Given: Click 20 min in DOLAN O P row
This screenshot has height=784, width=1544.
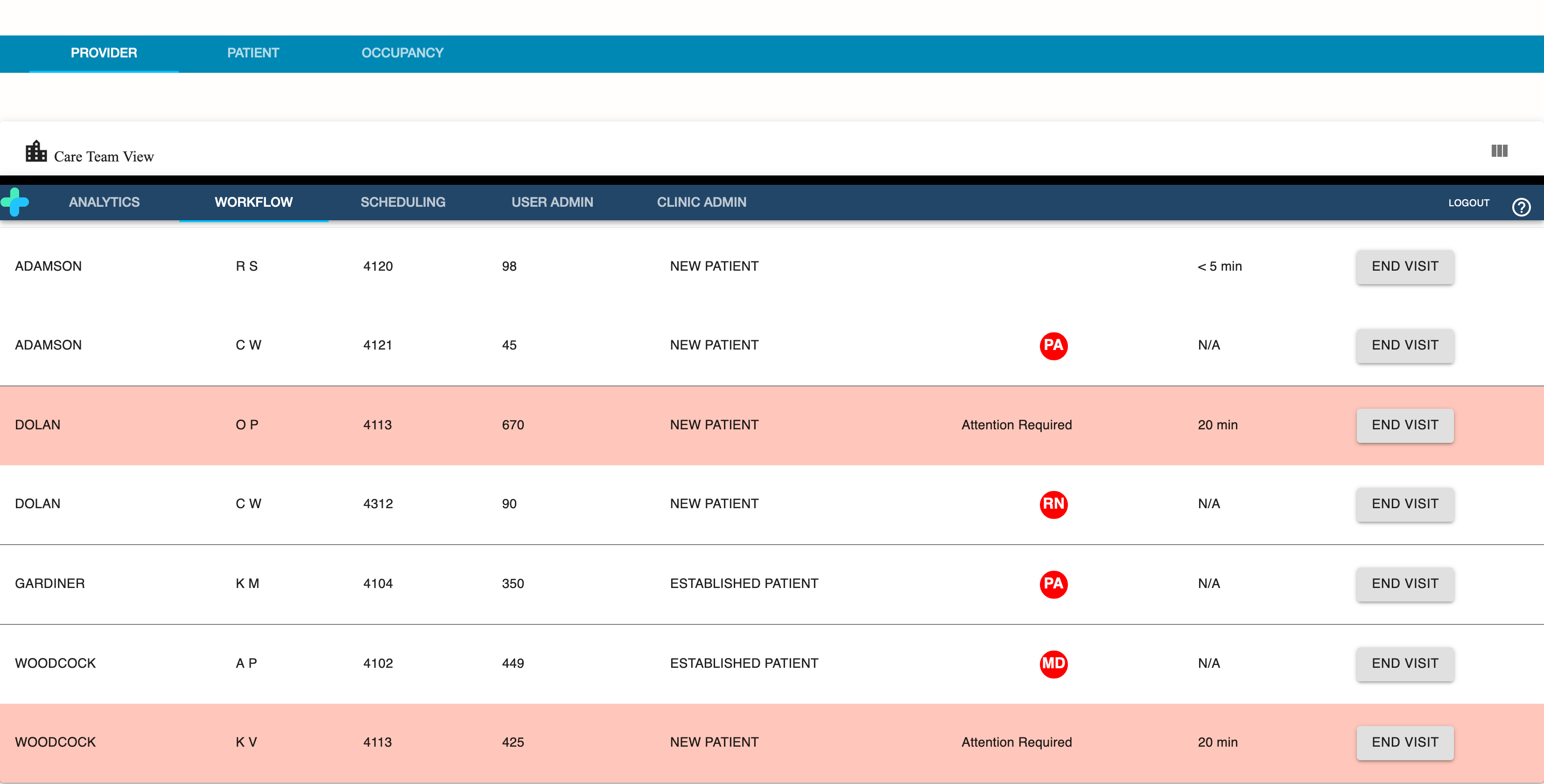Looking at the screenshot, I should point(1217,425).
